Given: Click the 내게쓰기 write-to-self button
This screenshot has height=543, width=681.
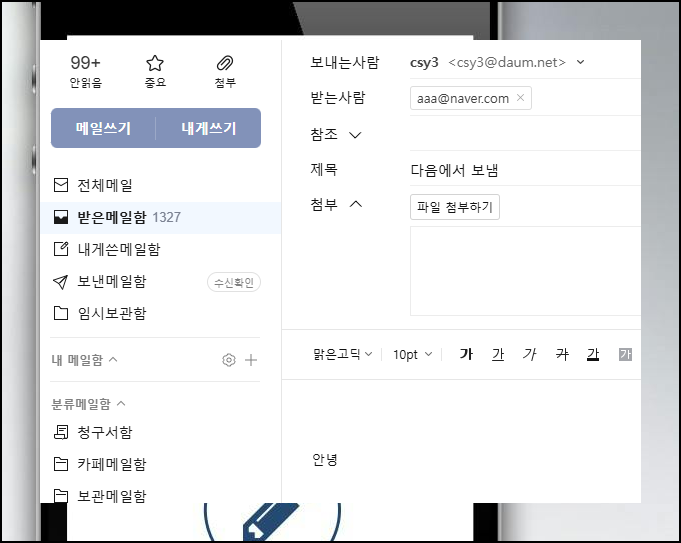Looking at the screenshot, I should coord(208,128).
